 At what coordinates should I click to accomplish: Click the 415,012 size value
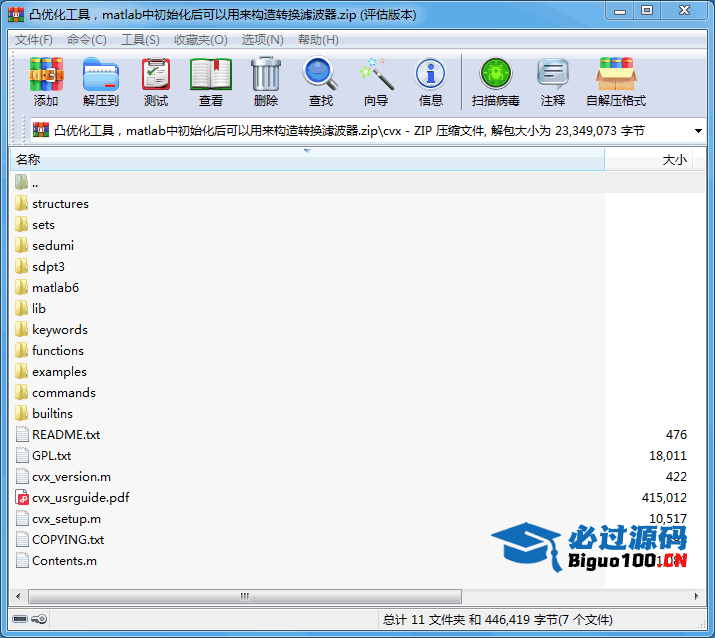point(664,498)
